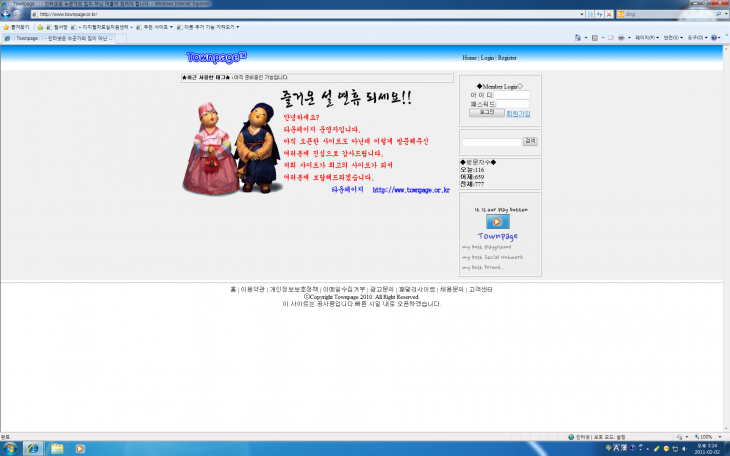This screenshot has width=730, height=456.
Task: Click the Windows Start button
Action: pyautogui.click(x=9, y=449)
